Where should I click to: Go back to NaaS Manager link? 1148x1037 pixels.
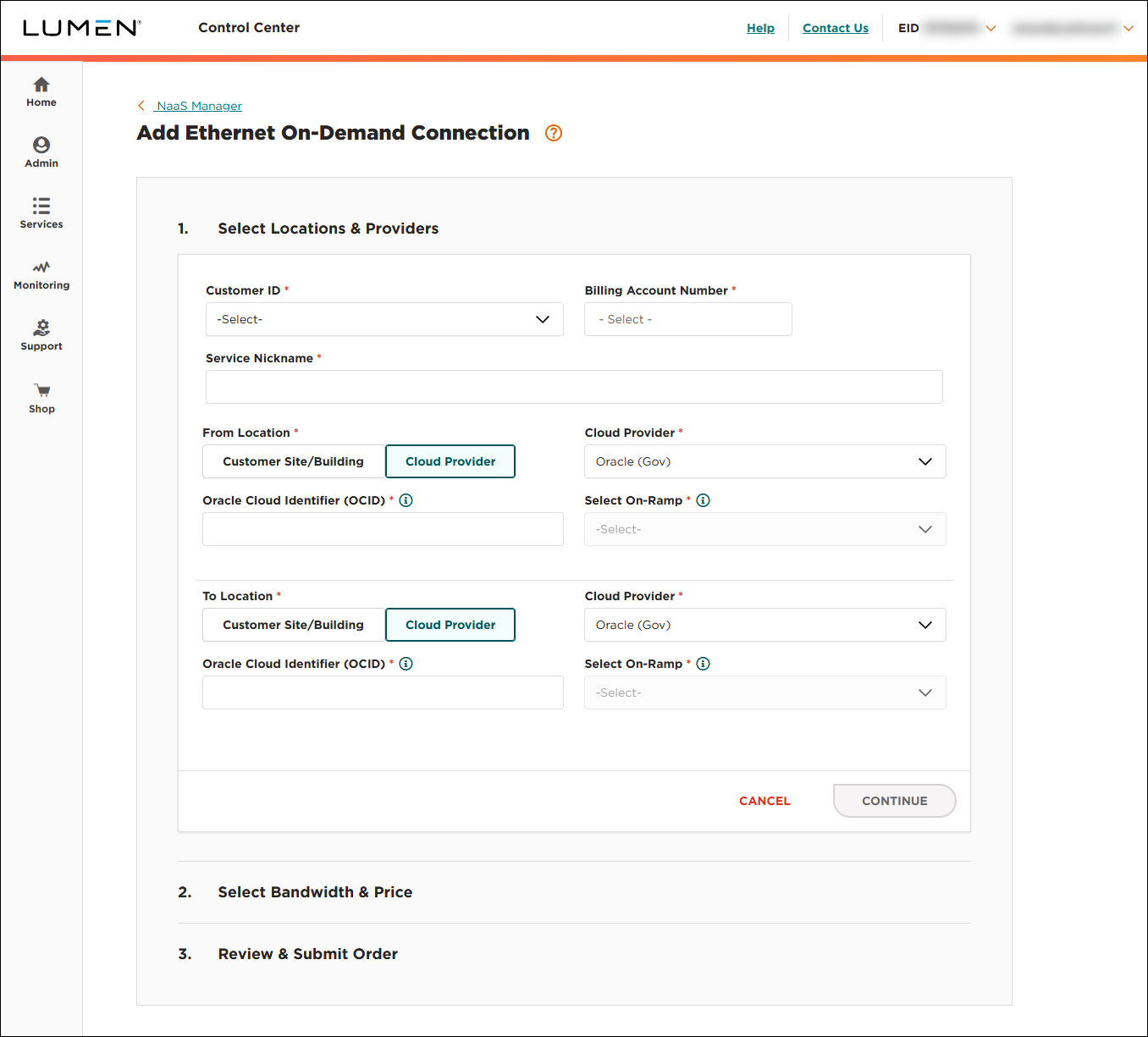click(199, 106)
